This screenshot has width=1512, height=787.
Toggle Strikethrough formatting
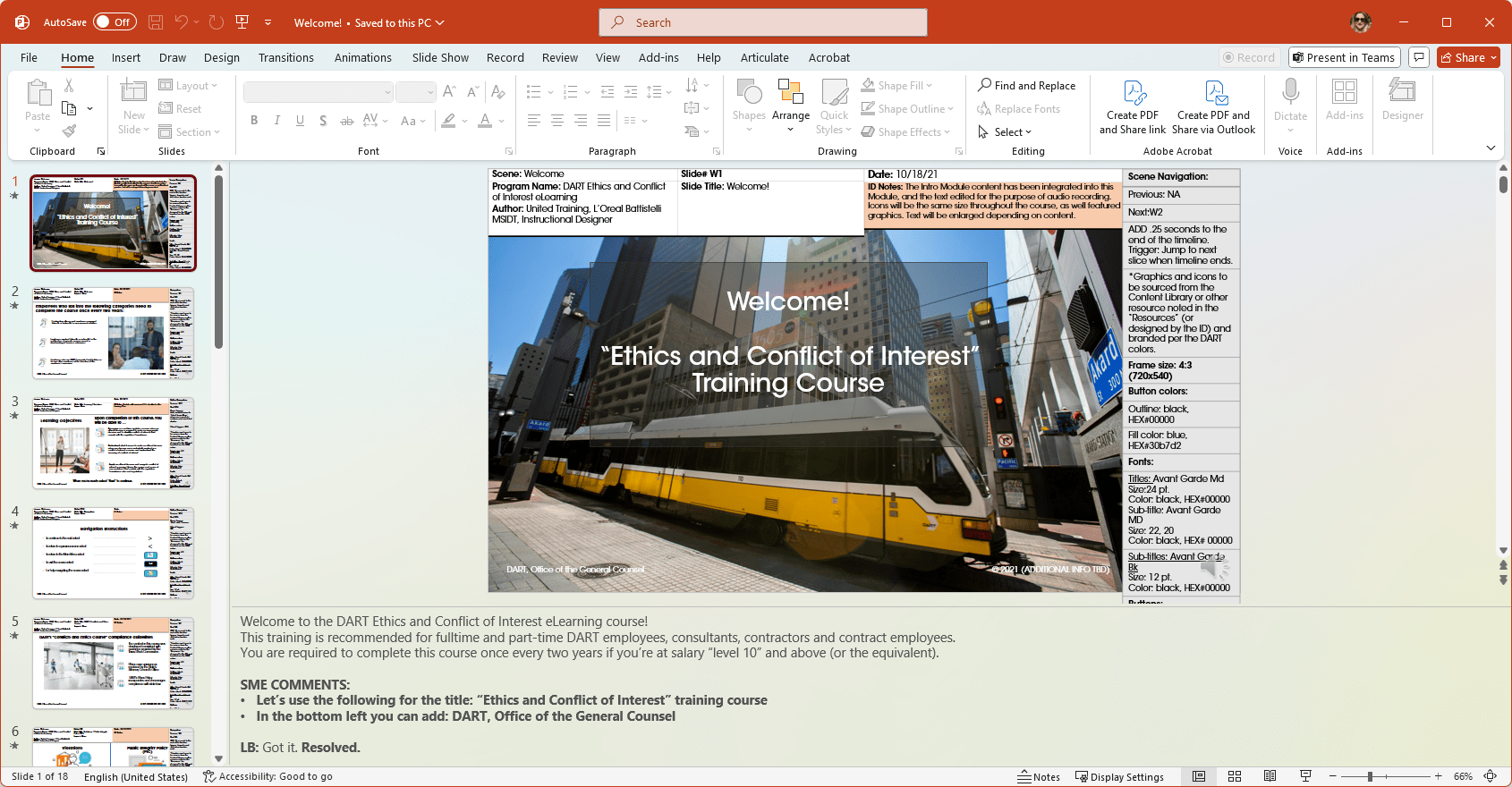click(x=346, y=121)
